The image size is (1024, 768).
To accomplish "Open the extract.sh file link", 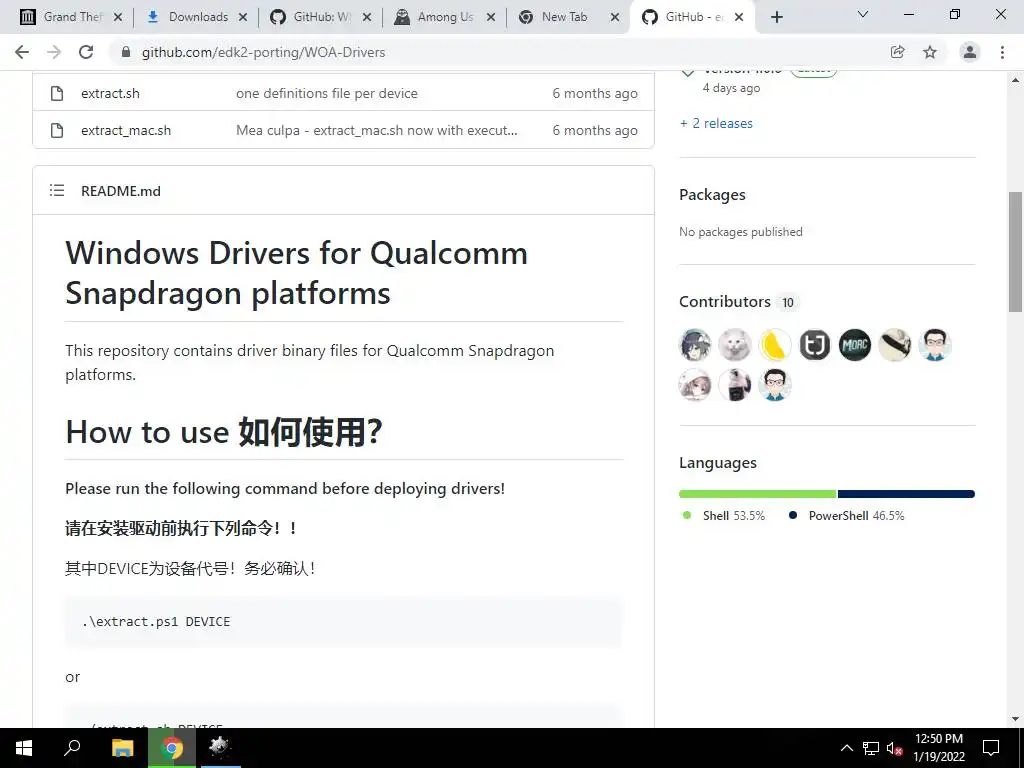I will [x=110, y=93].
